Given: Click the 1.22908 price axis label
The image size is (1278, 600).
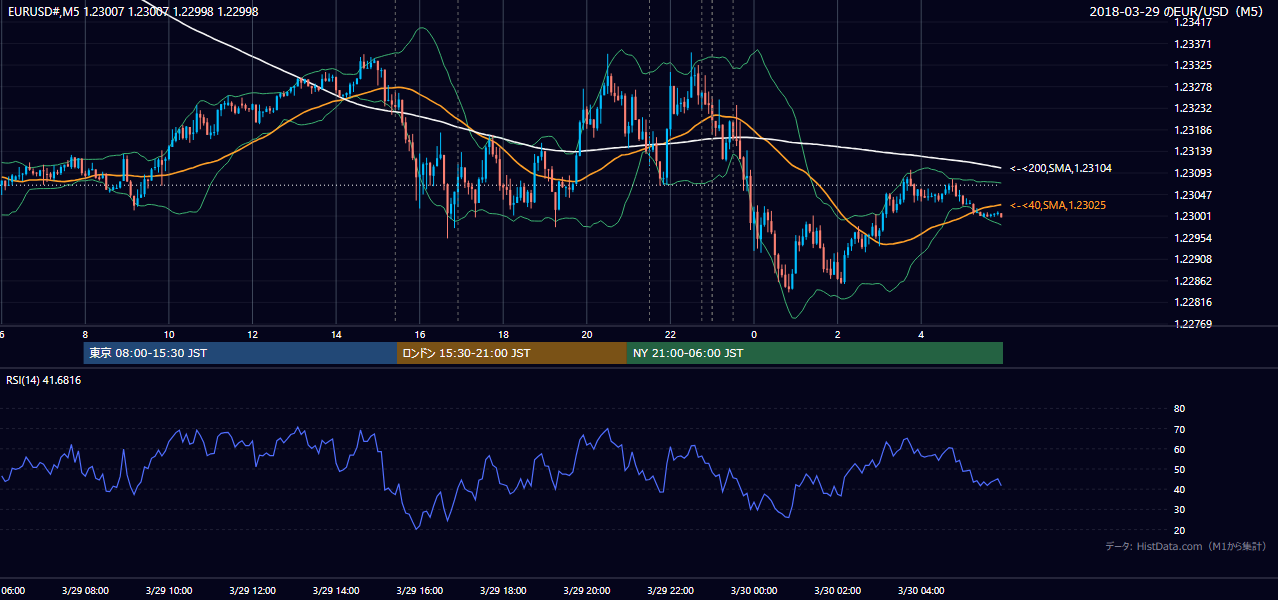Looking at the screenshot, I should click(x=1192, y=259).
